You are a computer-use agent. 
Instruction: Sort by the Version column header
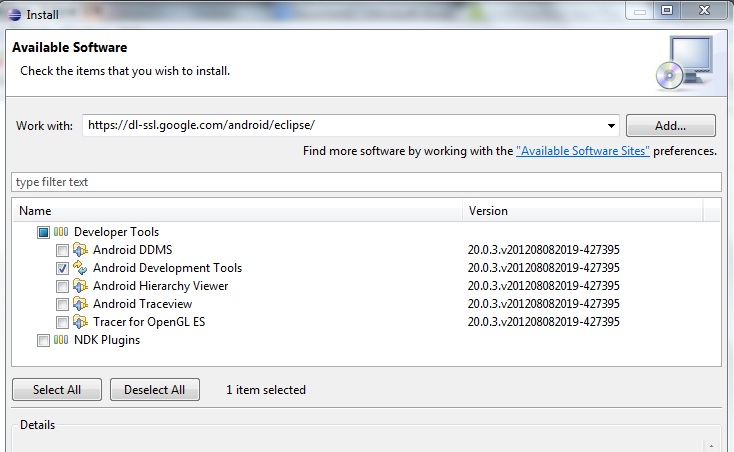pos(583,211)
